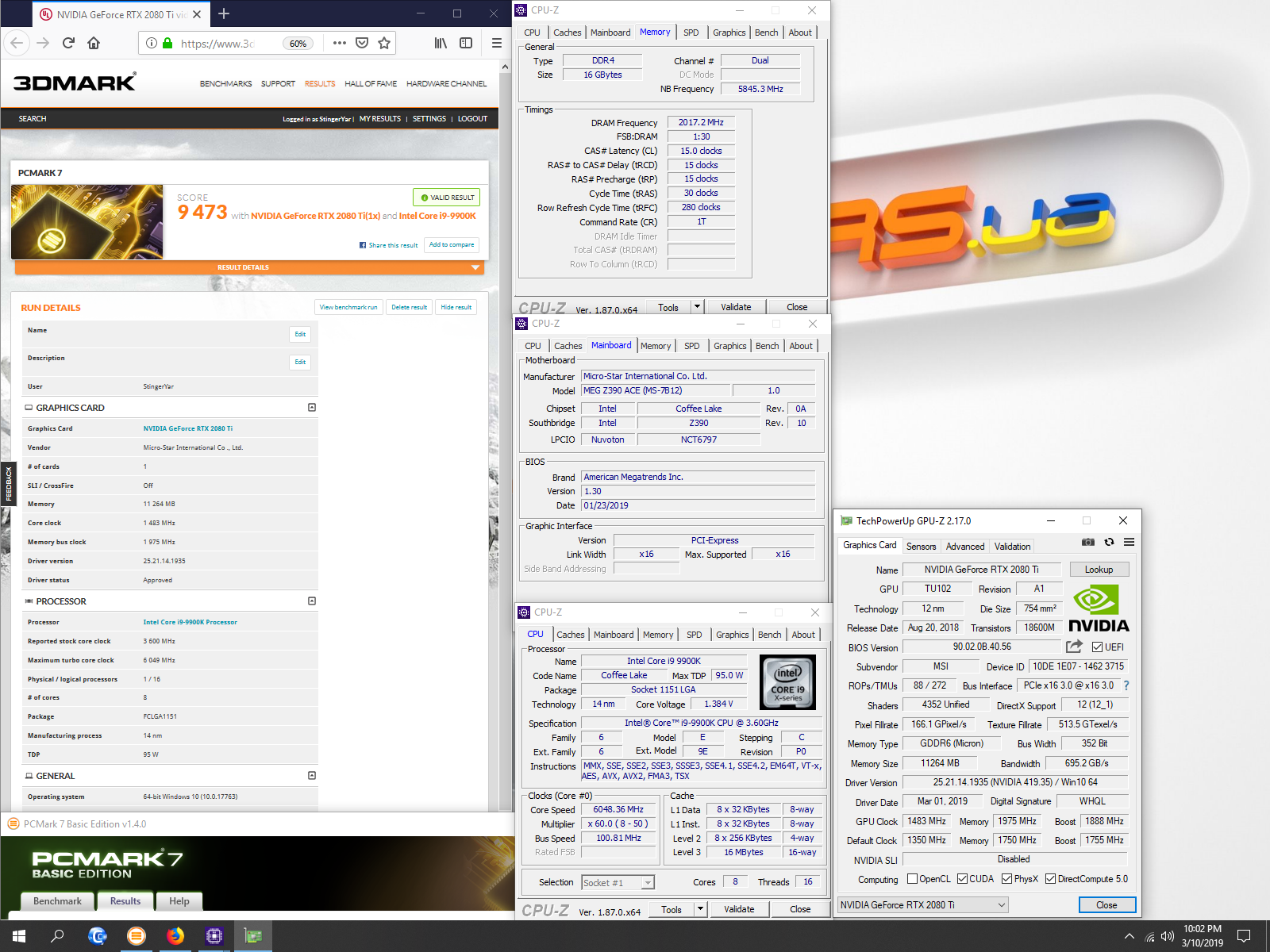Screen dimensions: 1270x952
Task: Toggle the CUDA checkbox
Action: (962, 879)
